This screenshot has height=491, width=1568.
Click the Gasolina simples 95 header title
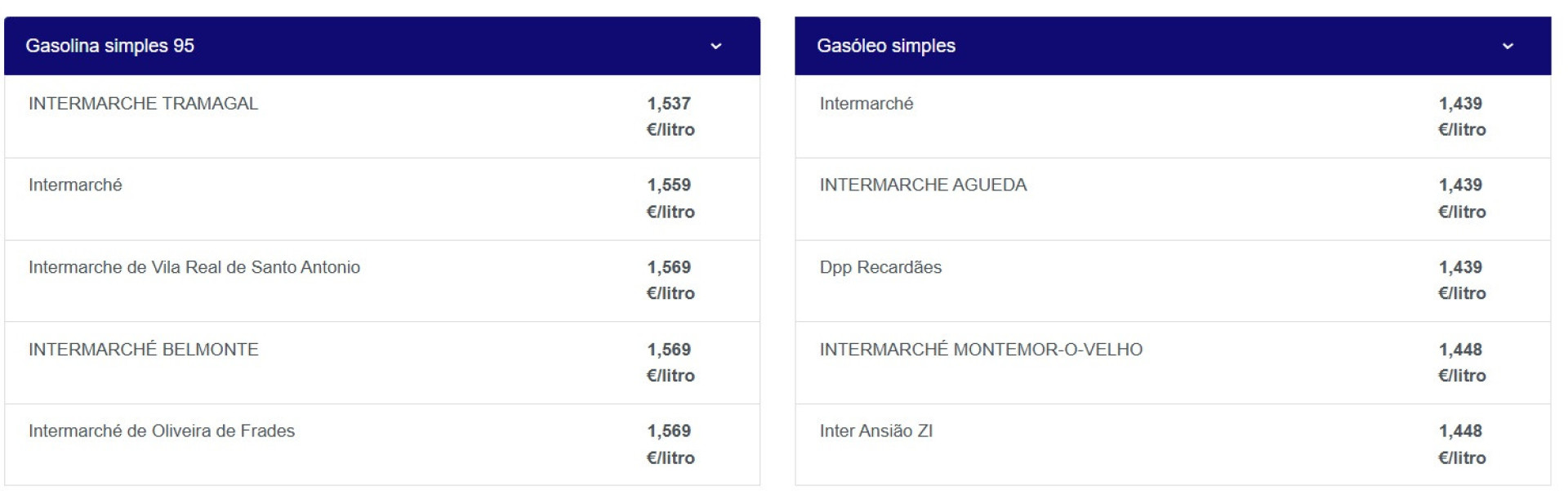[x=110, y=47]
